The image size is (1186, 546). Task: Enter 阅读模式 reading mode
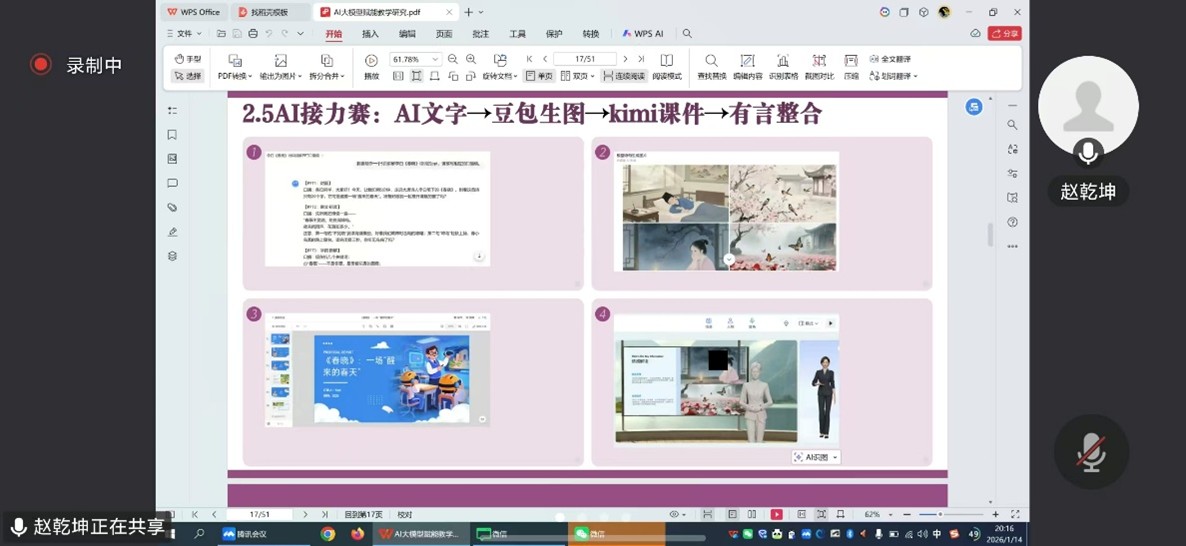coord(666,67)
